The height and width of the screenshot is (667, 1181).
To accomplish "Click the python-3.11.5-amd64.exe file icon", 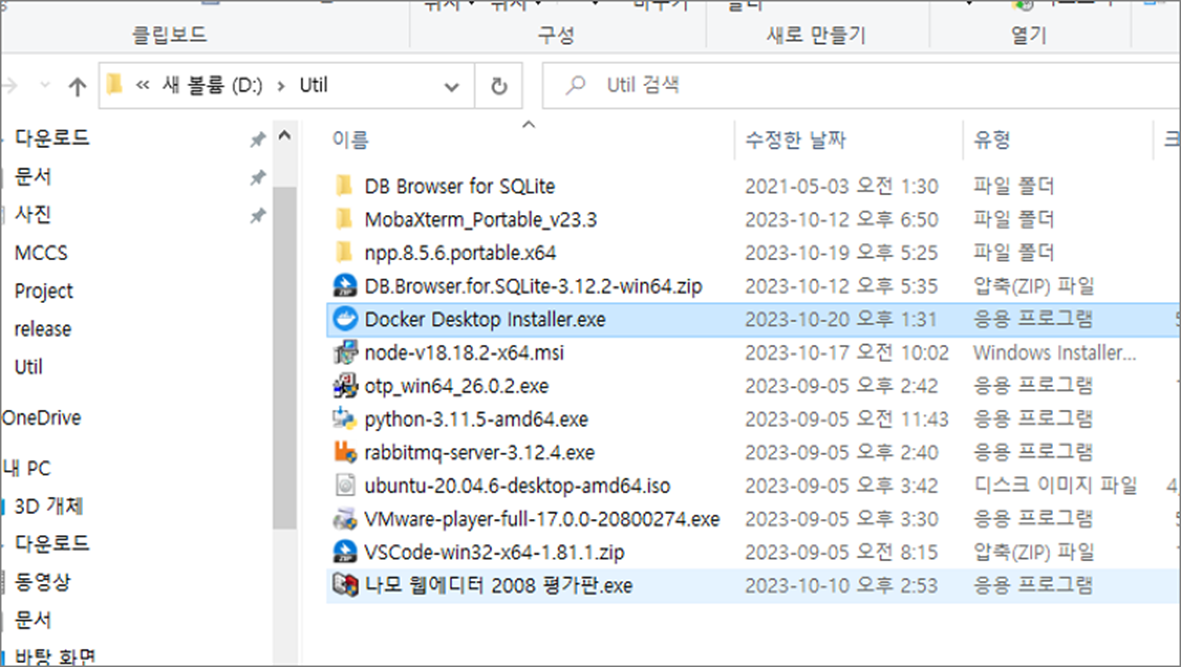I will (345, 419).
